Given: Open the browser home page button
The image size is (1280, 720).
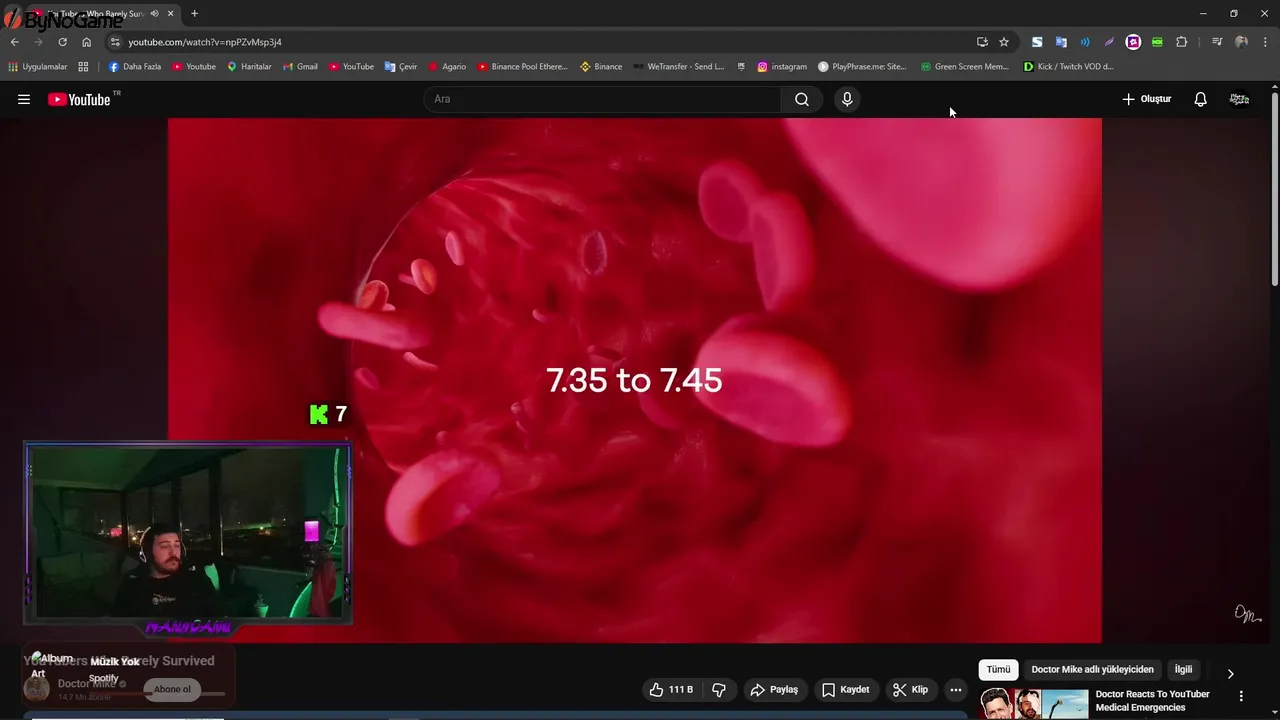Looking at the screenshot, I should tap(86, 42).
